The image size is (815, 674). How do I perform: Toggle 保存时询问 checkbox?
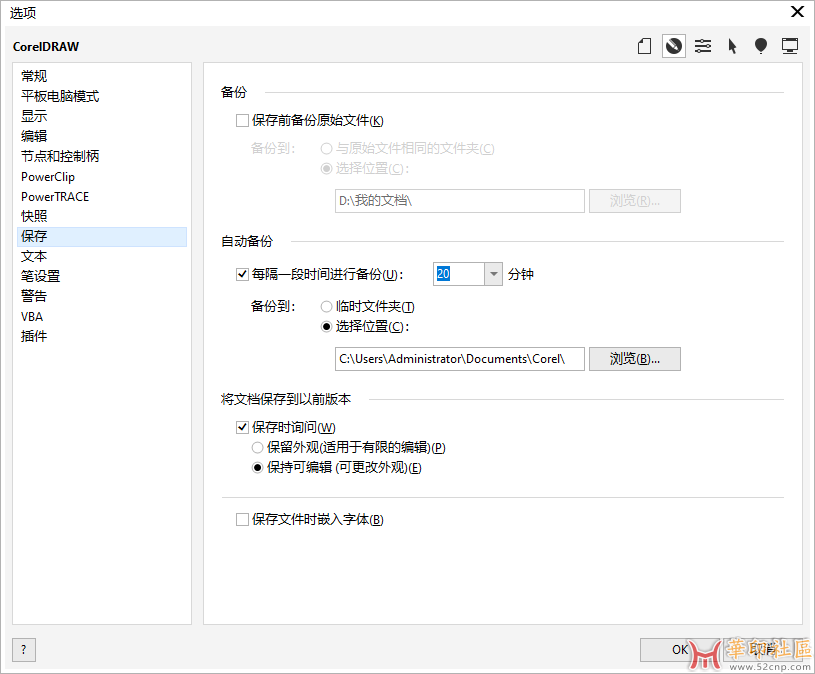pos(242,427)
